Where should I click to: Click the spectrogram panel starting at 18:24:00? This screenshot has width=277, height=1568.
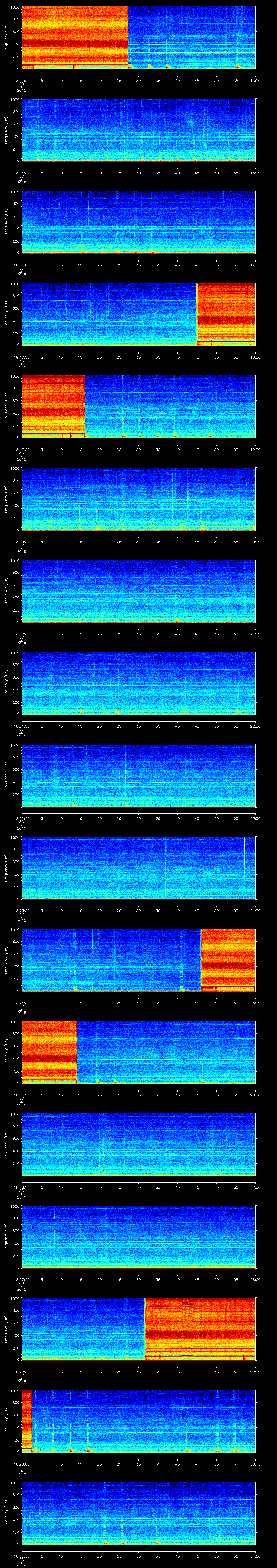click(x=139, y=960)
